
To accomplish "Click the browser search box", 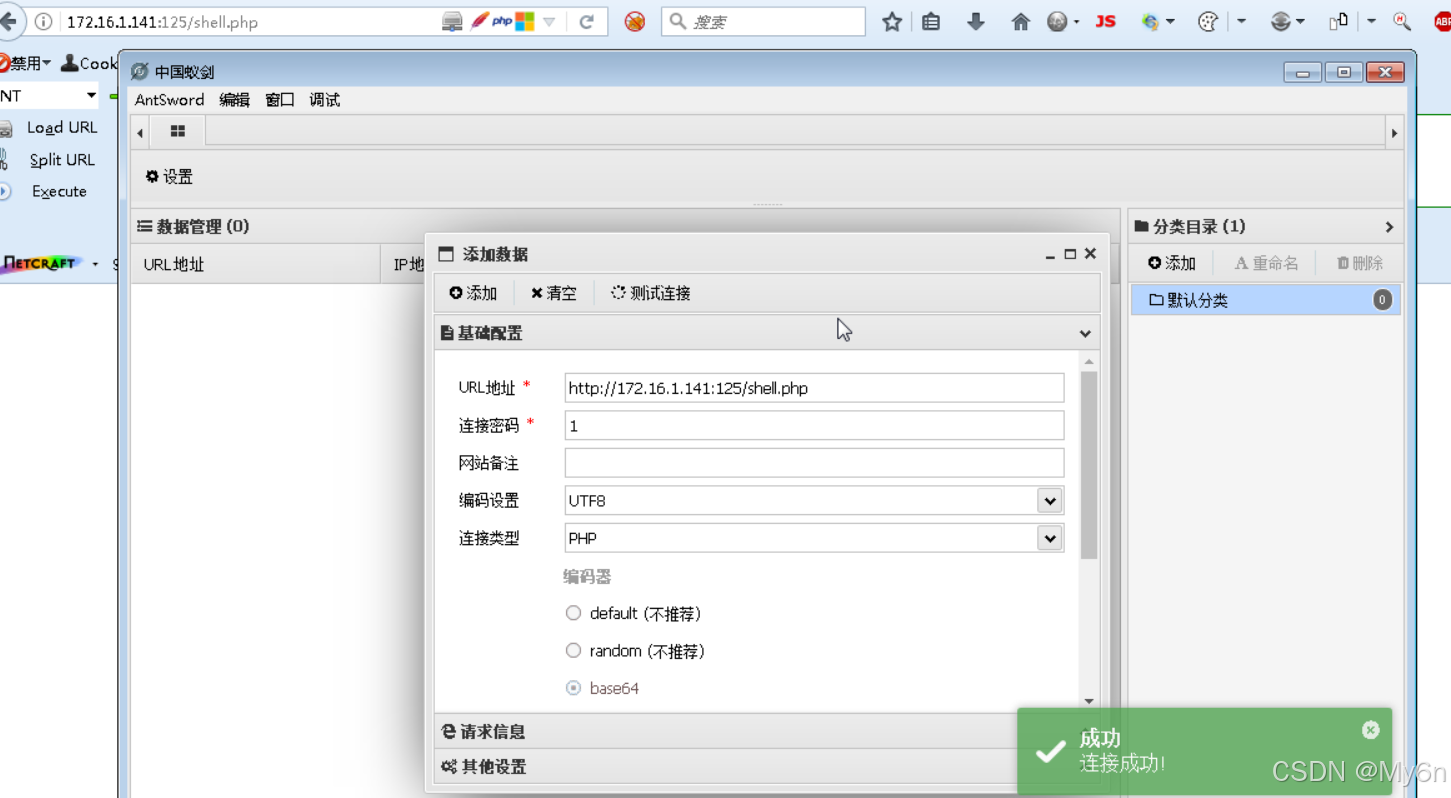I will click(763, 21).
